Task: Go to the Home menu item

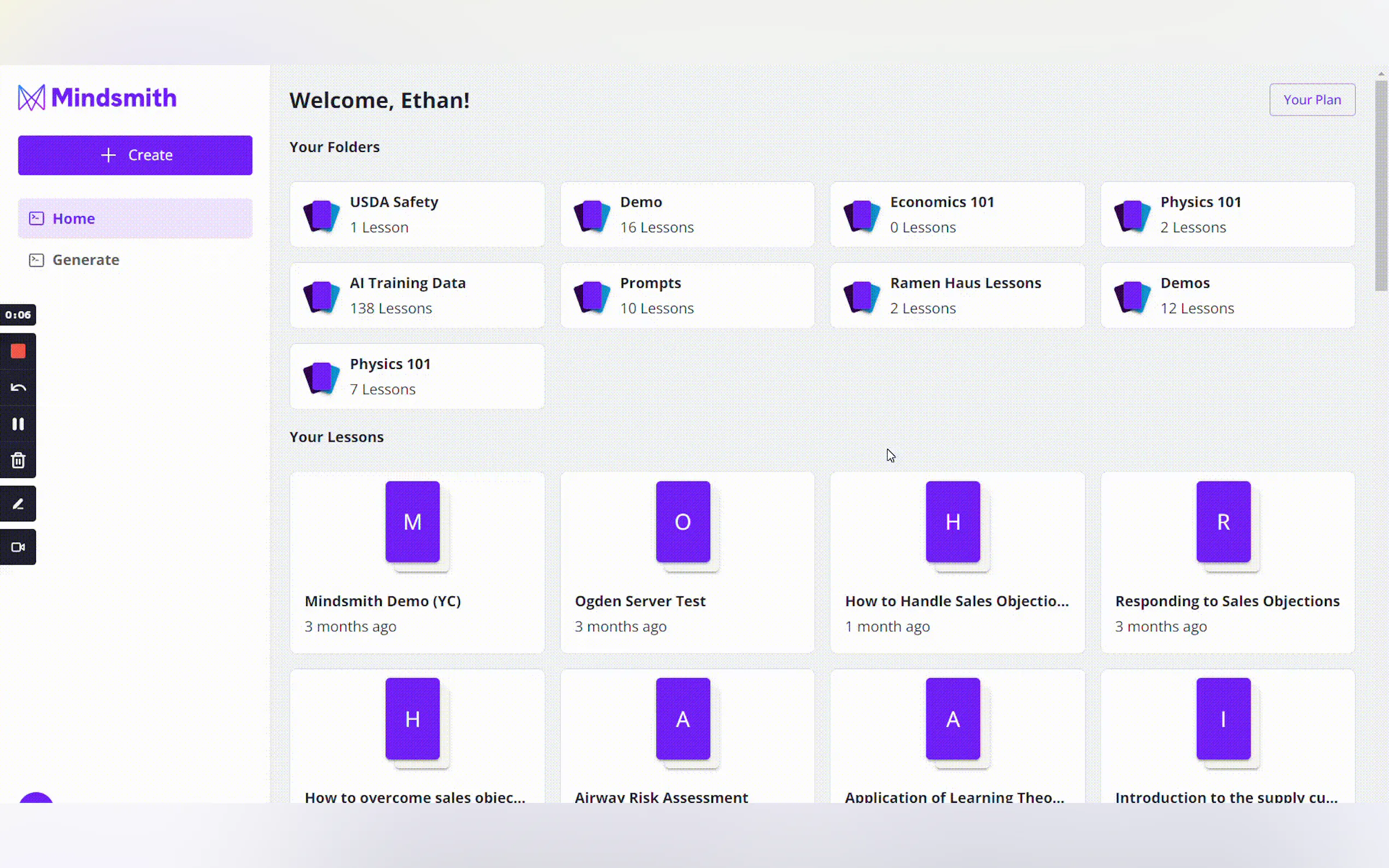Action: (x=135, y=218)
